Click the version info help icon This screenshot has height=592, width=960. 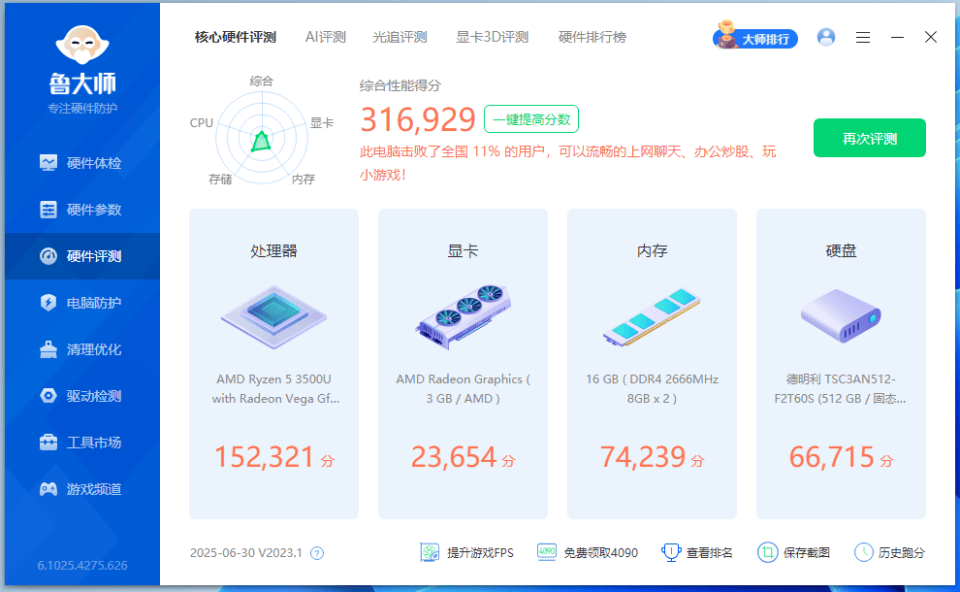[317, 553]
